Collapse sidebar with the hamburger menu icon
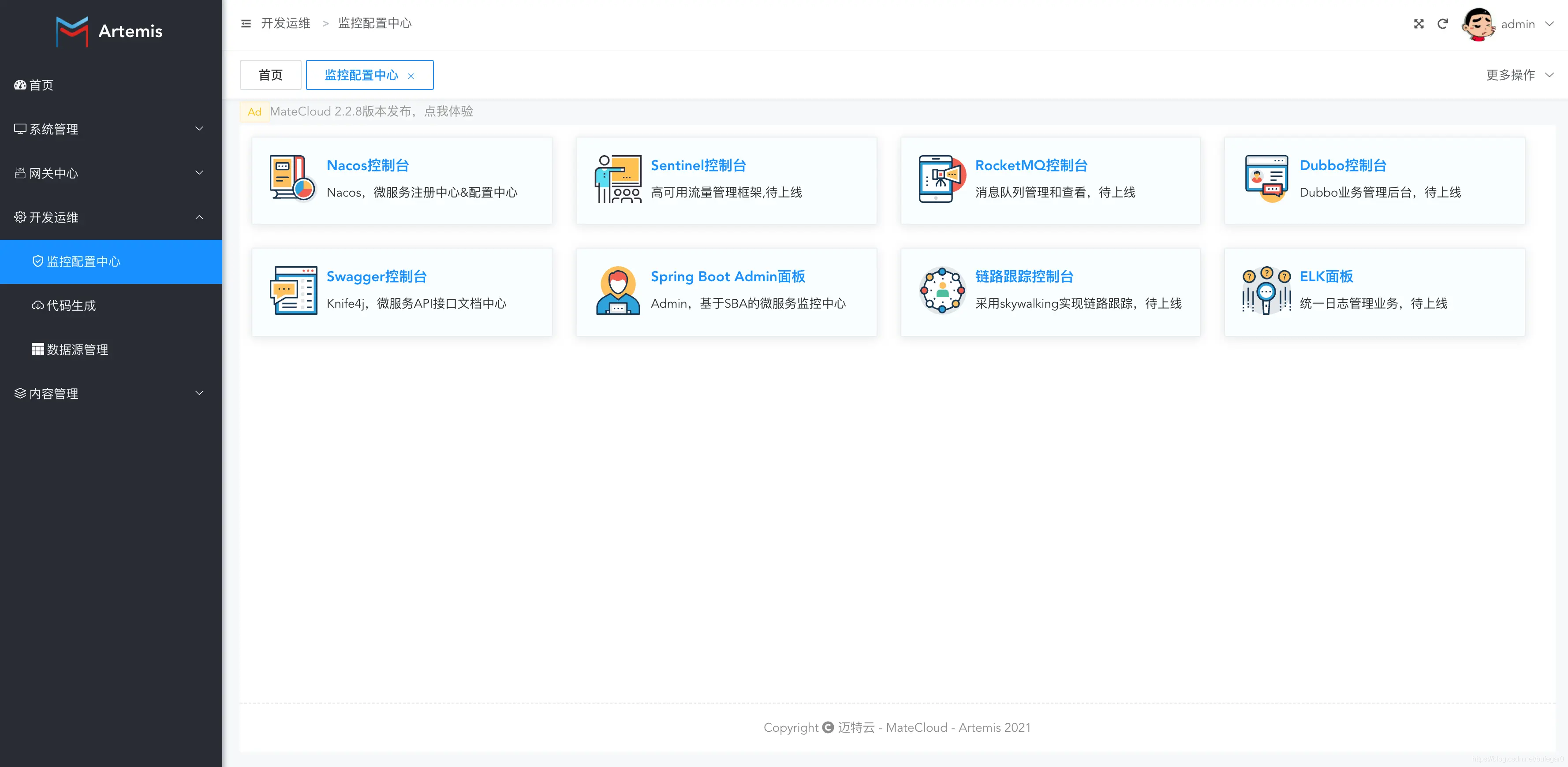 click(246, 24)
